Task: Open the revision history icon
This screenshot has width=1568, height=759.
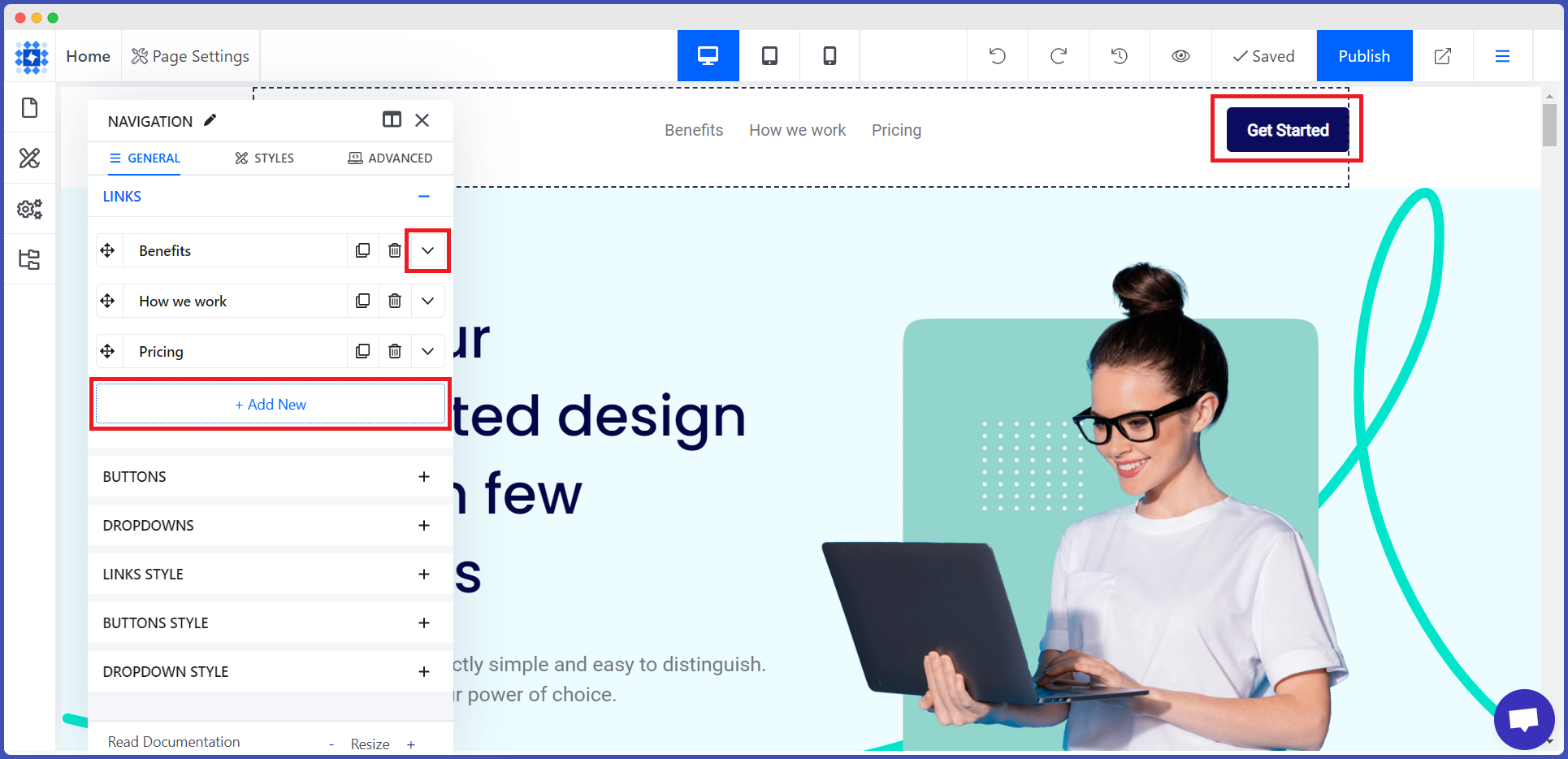Action: pyautogui.click(x=1119, y=55)
